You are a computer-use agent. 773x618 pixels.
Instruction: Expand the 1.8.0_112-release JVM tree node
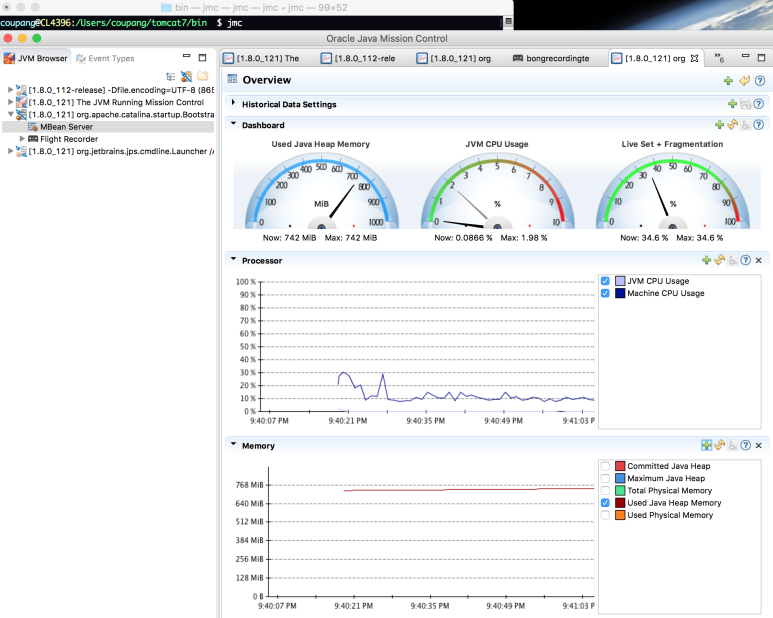click(10, 90)
